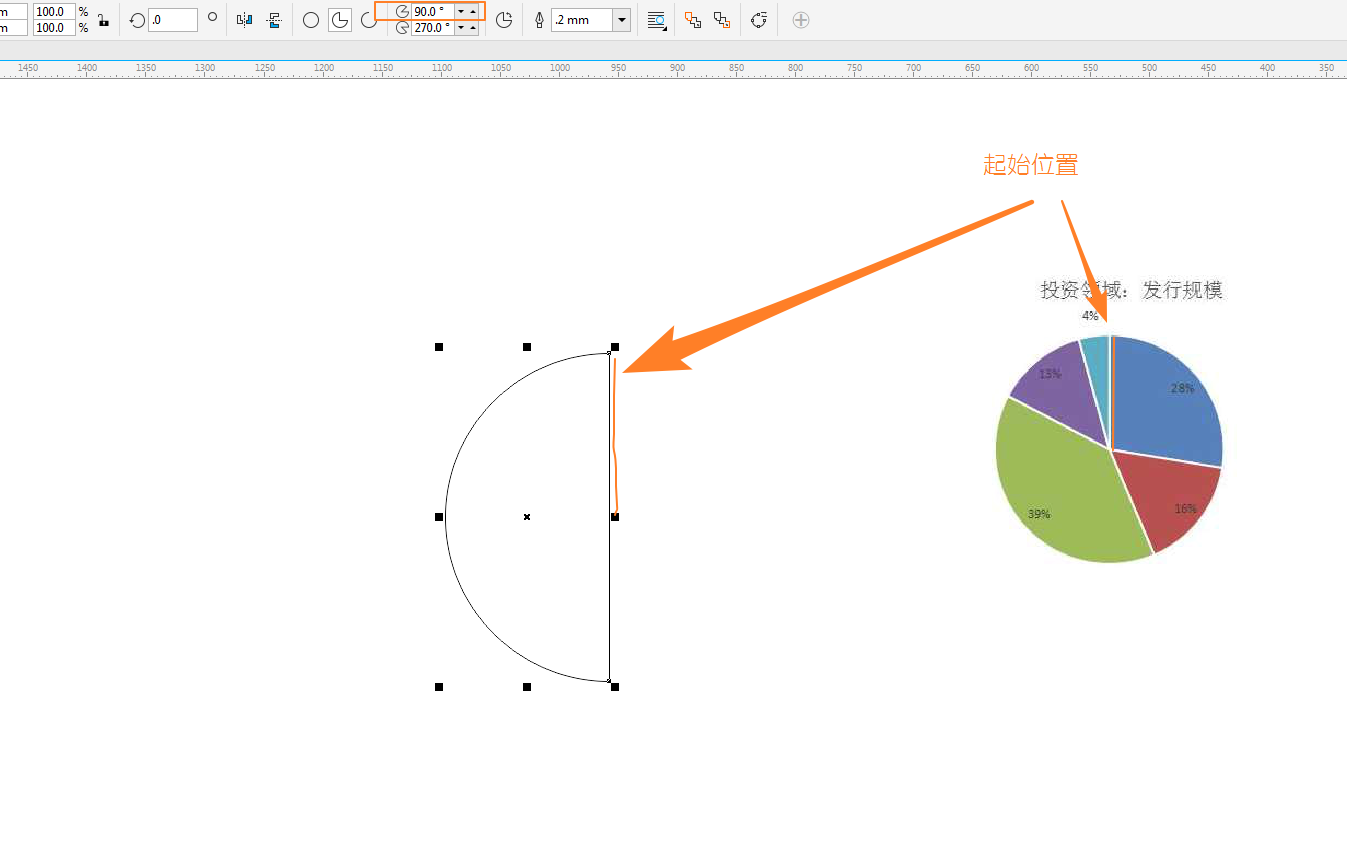Open the outline width dropdown
Viewport: 1347px width, 854px height.
tap(622, 20)
